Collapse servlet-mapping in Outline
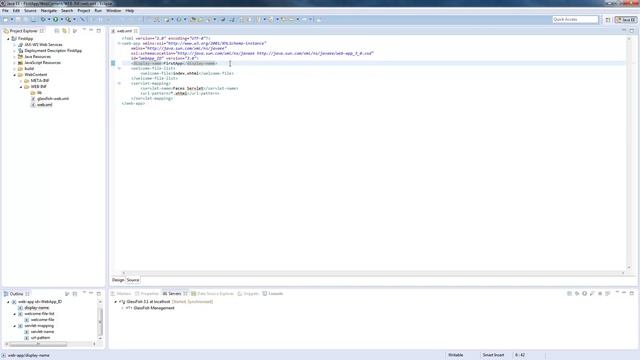The height and width of the screenshot is (360, 640). [15, 326]
